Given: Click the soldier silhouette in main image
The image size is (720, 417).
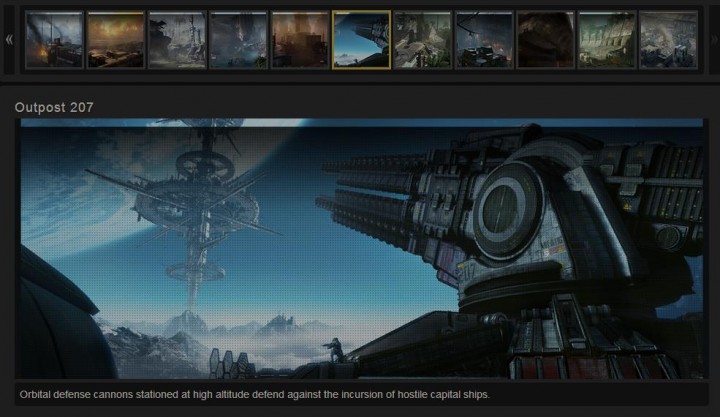Looking at the screenshot, I should [333, 348].
